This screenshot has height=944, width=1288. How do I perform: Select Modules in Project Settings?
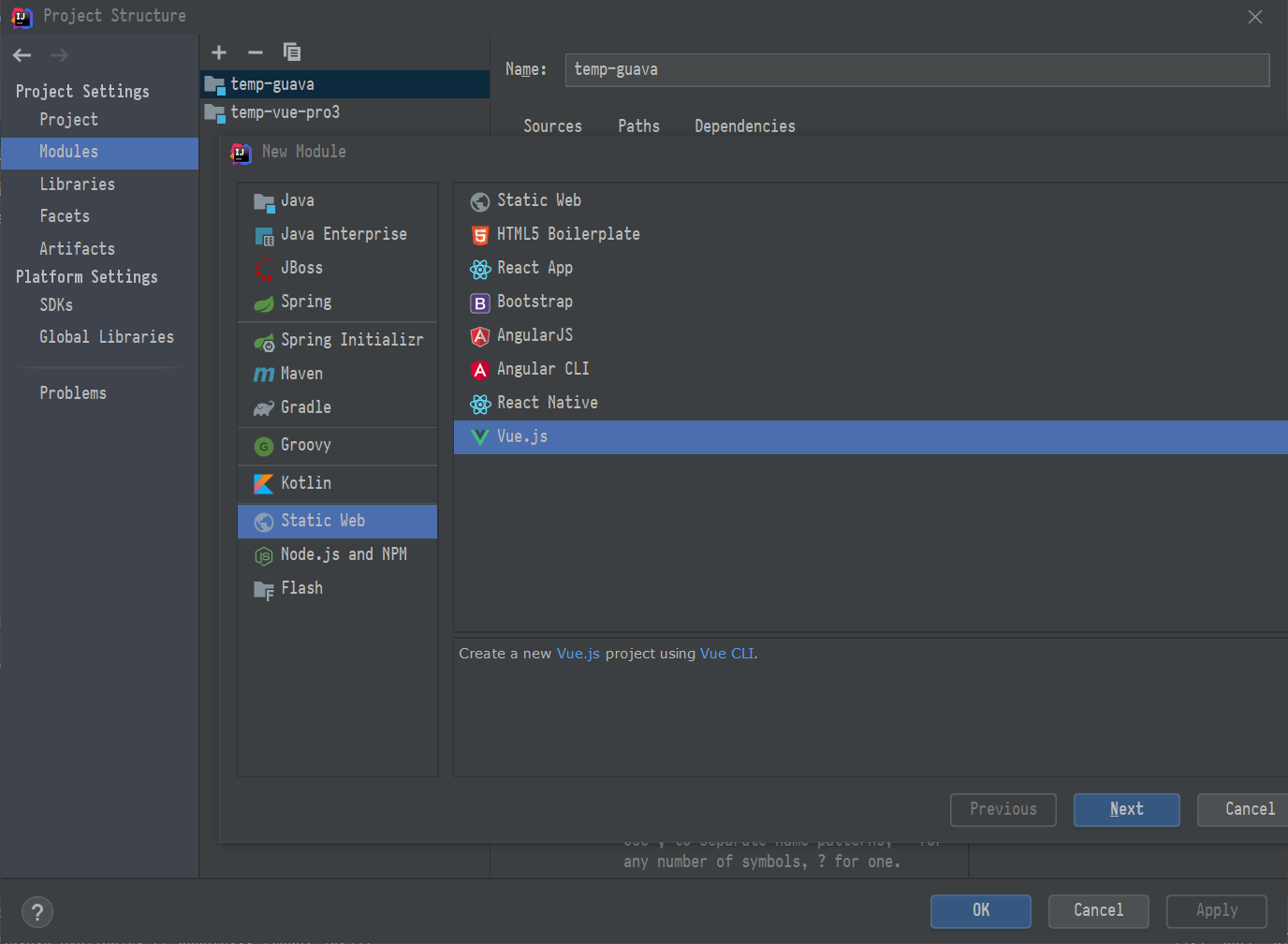point(99,153)
